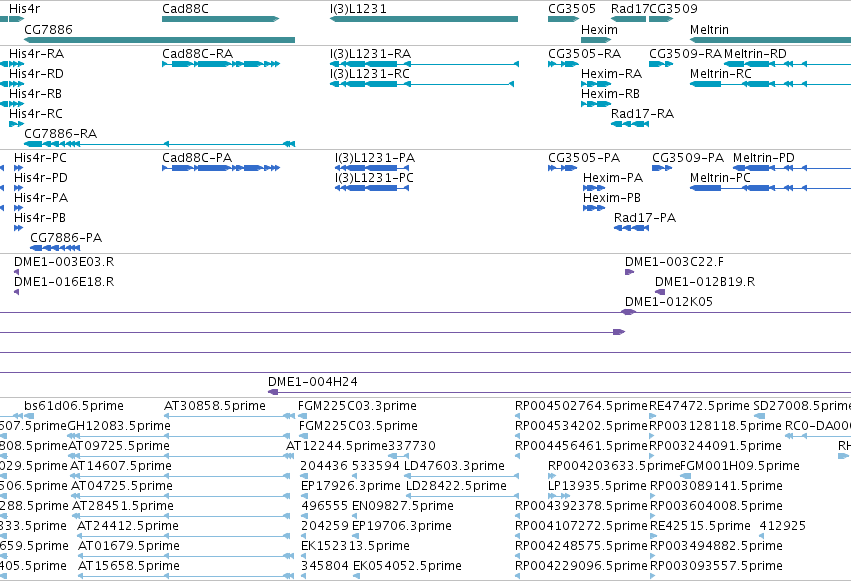Viewport: 851px width, 581px height.
Task: Click BAC end DME1-003E03.R
Action: point(64,262)
